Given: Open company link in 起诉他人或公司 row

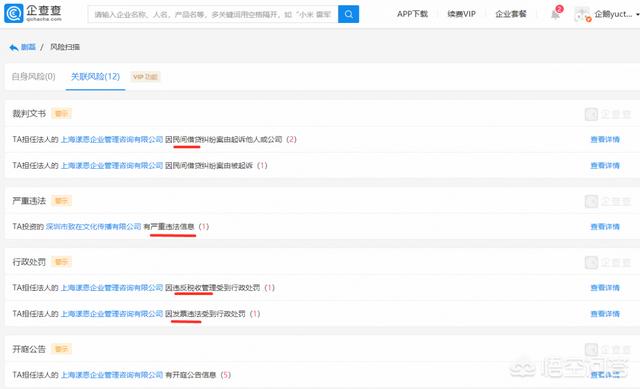Looking at the screenshot, I should pos(112,140).
